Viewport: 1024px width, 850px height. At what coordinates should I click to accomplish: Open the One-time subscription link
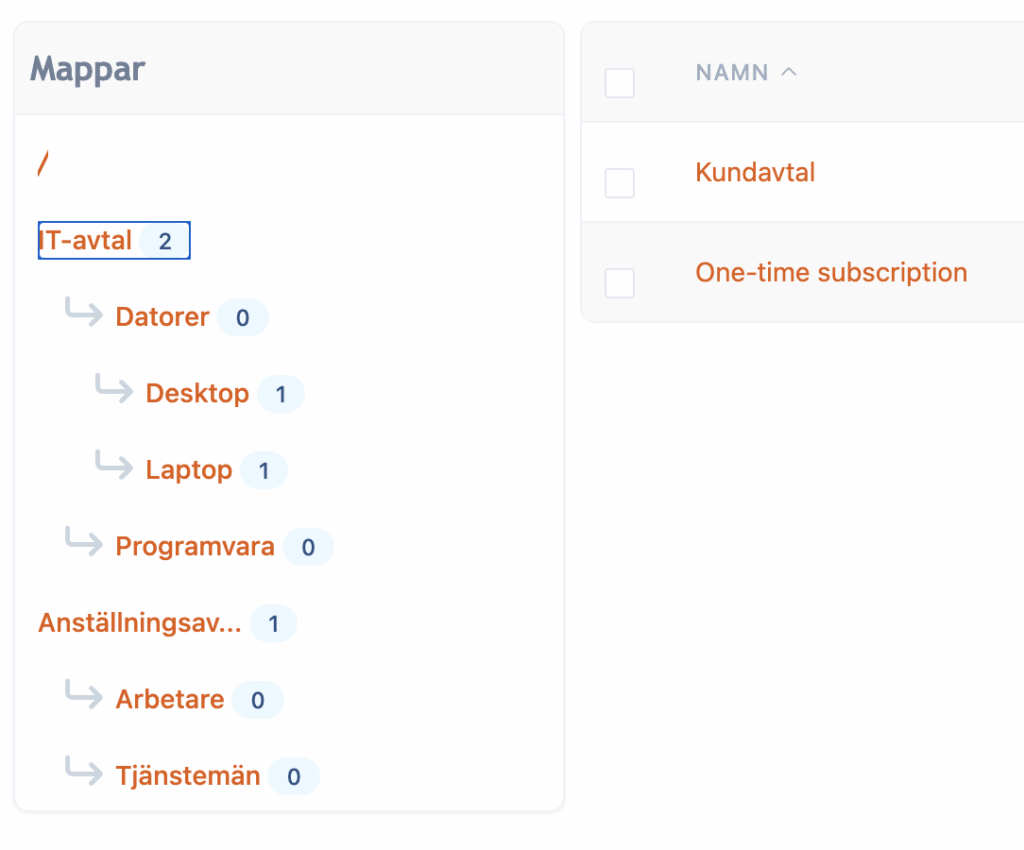[x=831, y=273]
